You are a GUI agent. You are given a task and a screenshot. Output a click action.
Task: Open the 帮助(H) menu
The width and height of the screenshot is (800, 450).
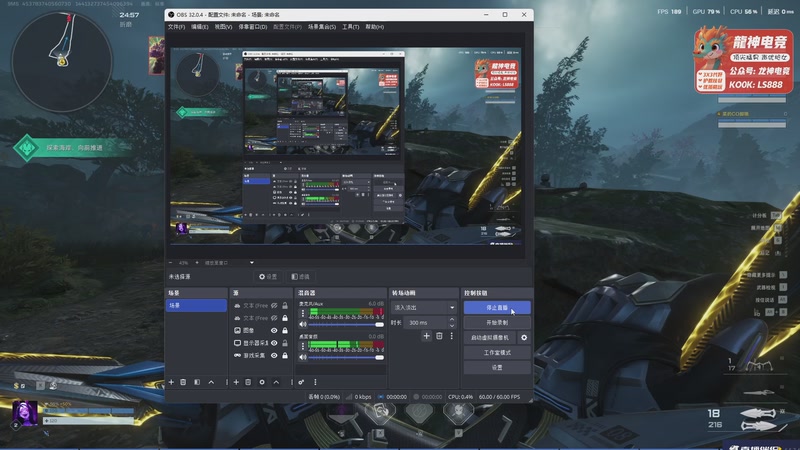(374, 27)
